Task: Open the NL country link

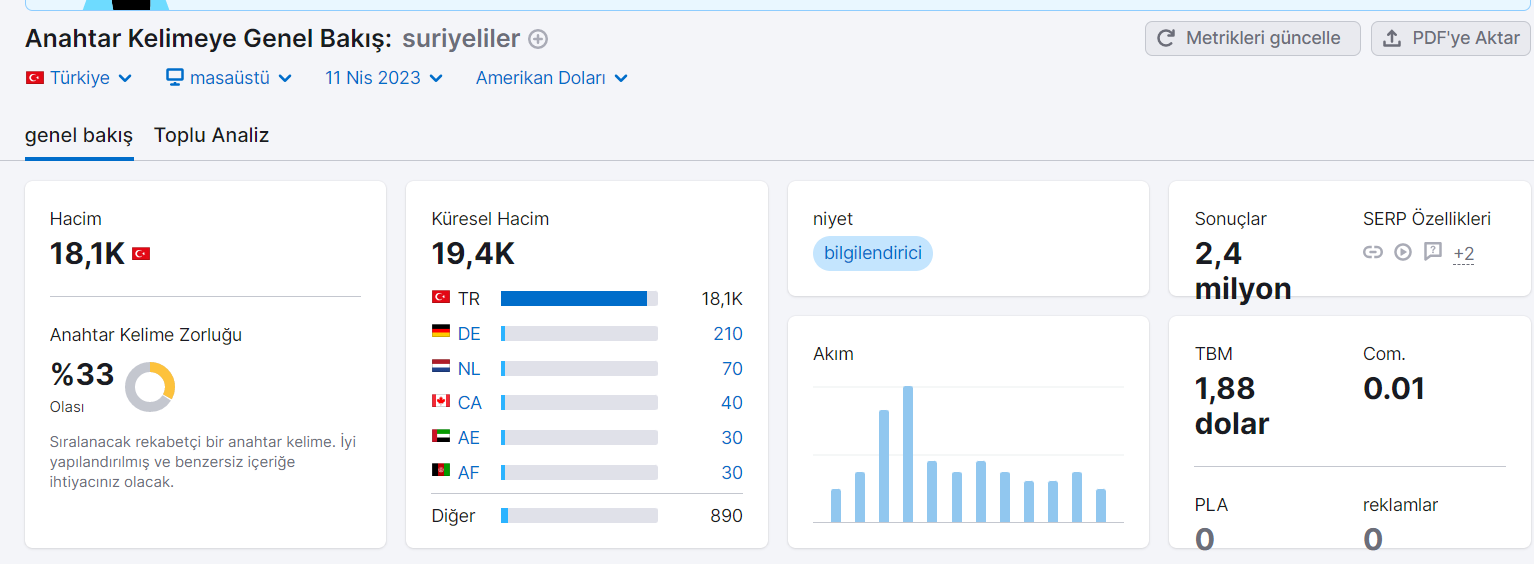Action: (x=469, y=369)
